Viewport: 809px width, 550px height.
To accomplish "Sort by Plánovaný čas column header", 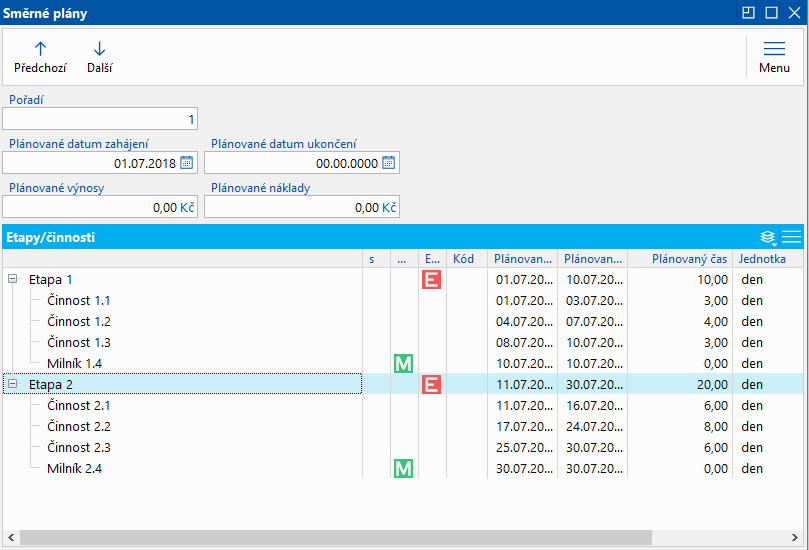I will pyautogui.click(x=680, y=259).
